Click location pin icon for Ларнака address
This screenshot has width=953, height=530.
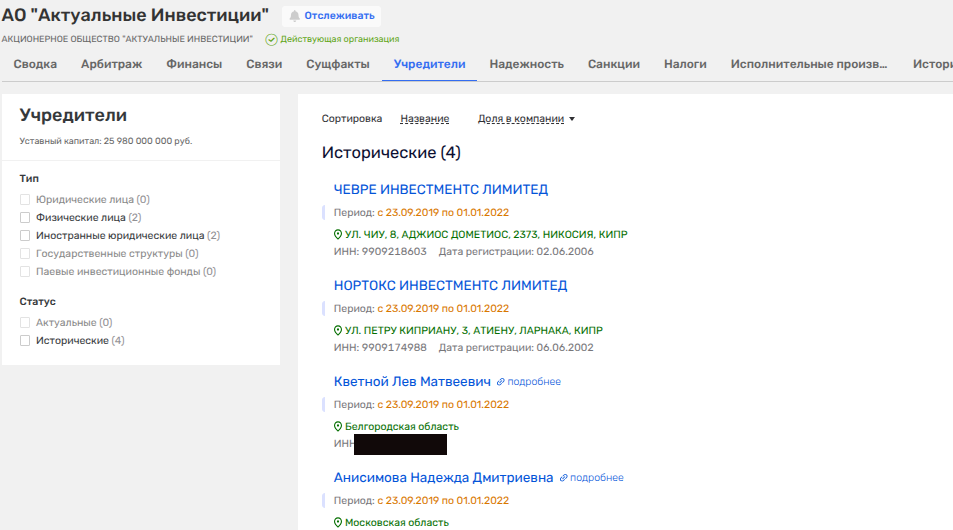pos(338,331)
